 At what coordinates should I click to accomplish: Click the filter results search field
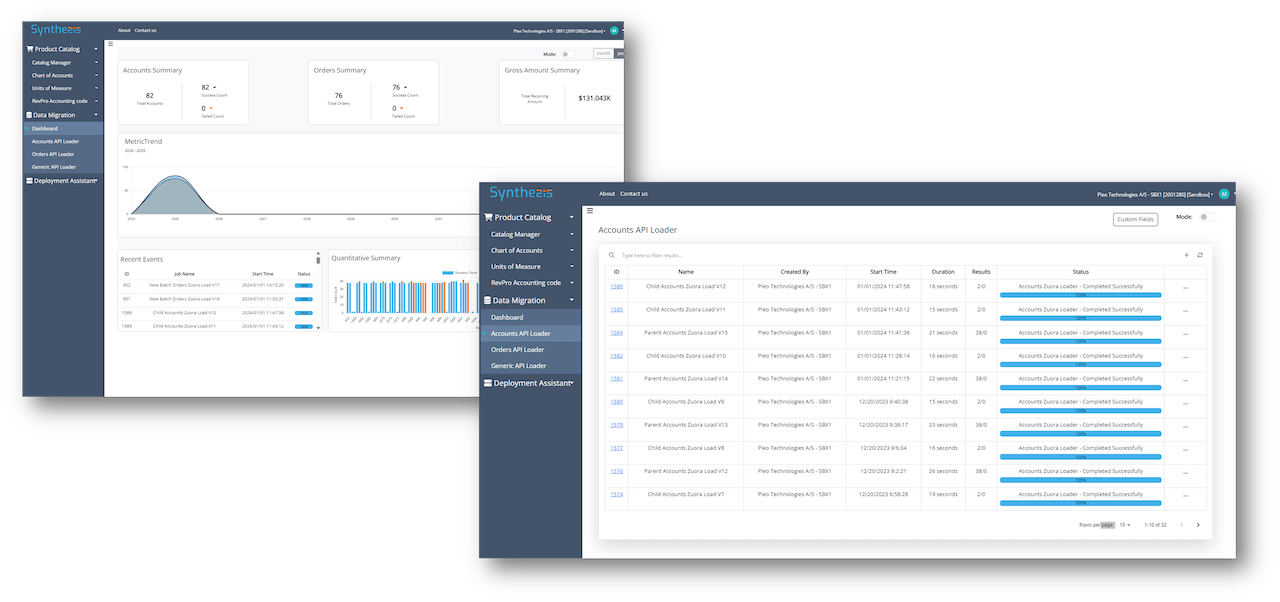tap(800, 256)
